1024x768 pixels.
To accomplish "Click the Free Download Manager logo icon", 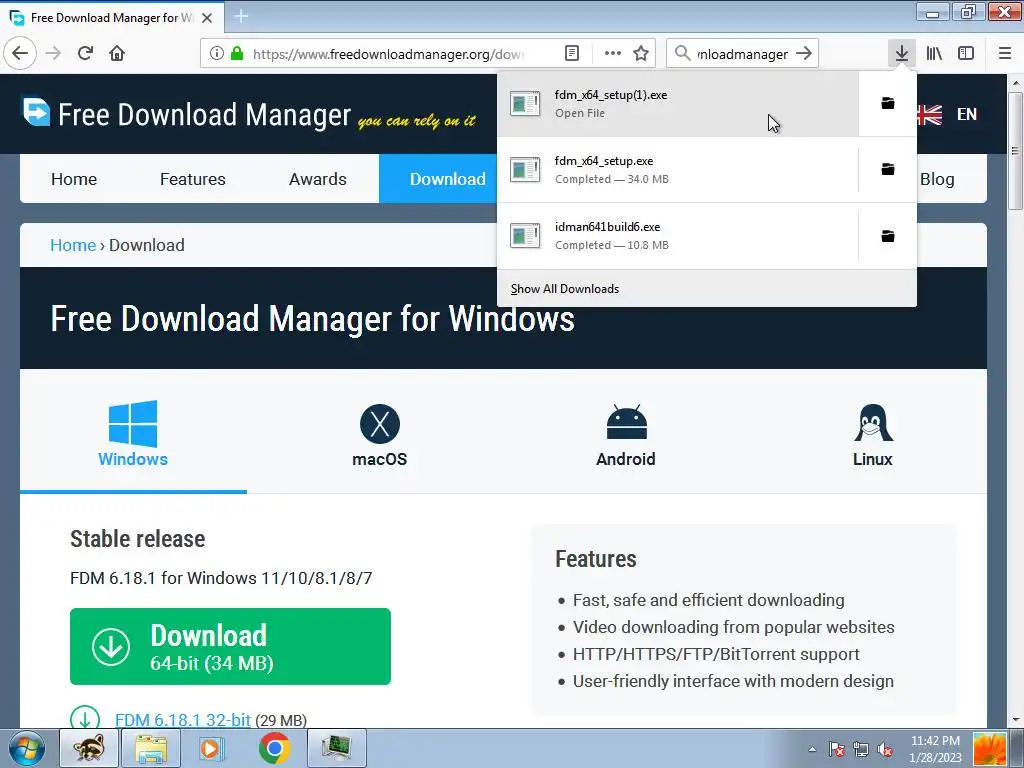I will point(36,112).
